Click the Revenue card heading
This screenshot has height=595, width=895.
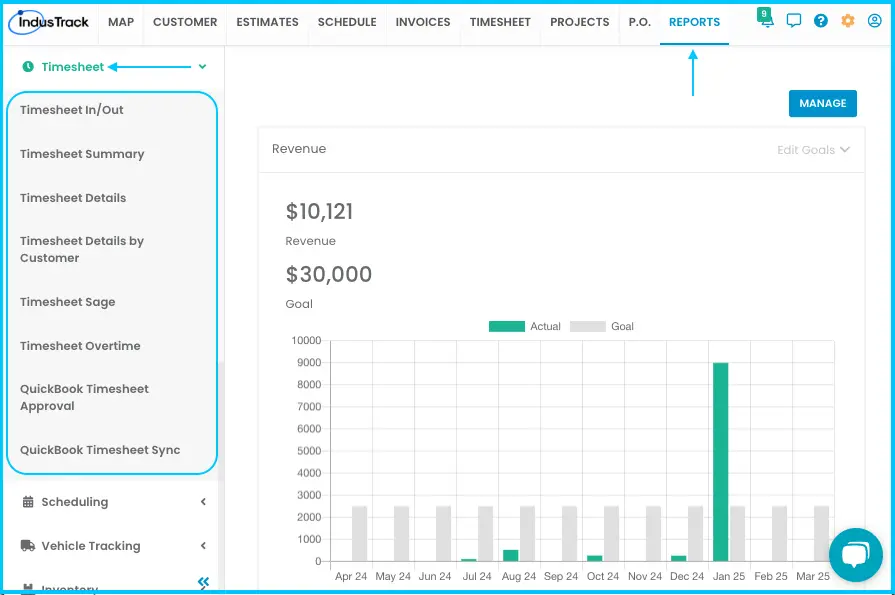tap(299, 149)
